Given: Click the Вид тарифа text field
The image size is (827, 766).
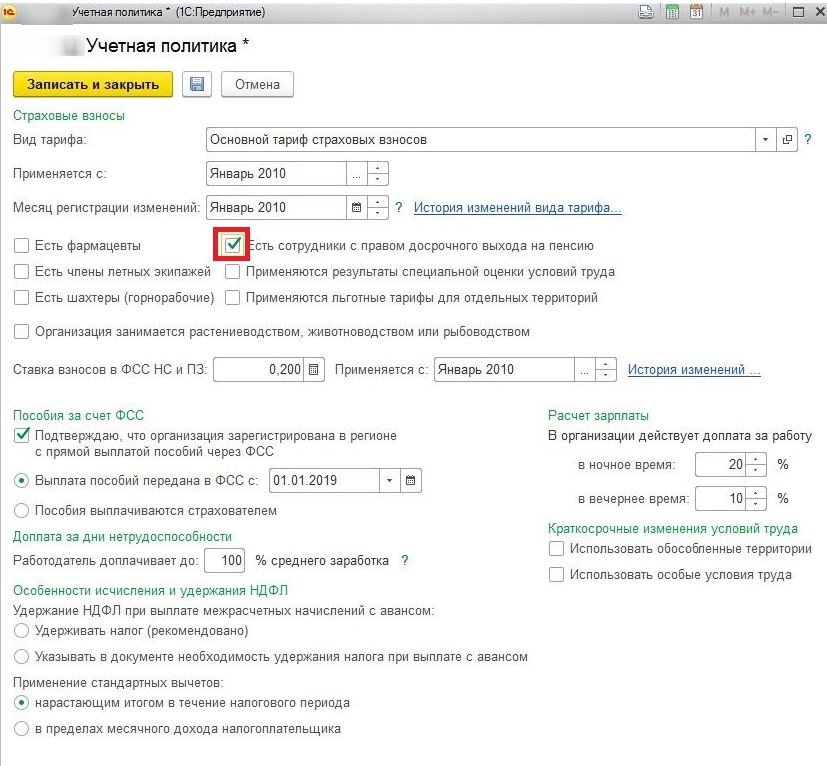Looking at the screenshot, I should click(x=480, y=140).
